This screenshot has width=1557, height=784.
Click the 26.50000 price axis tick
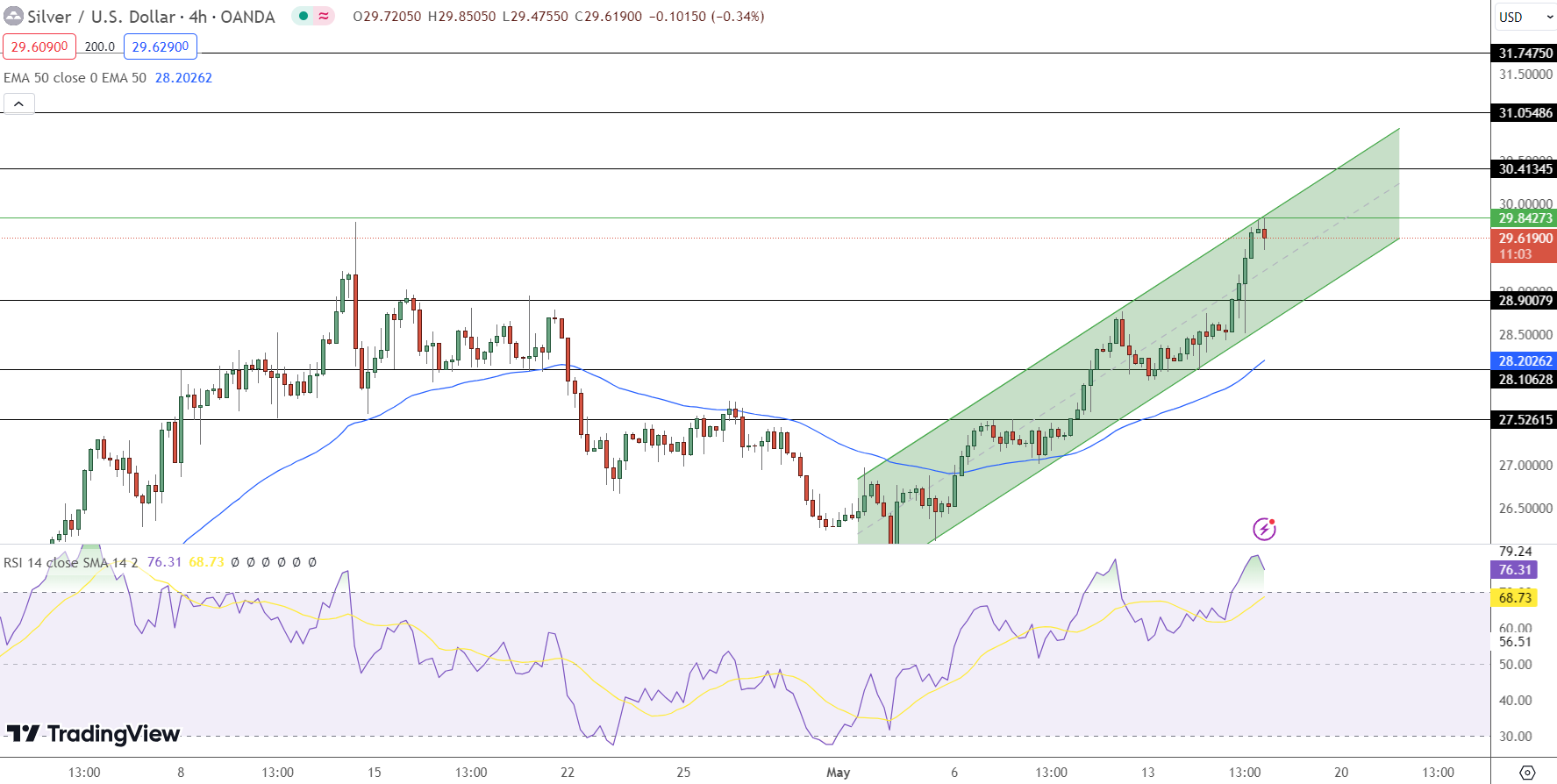coord(1525,509)
